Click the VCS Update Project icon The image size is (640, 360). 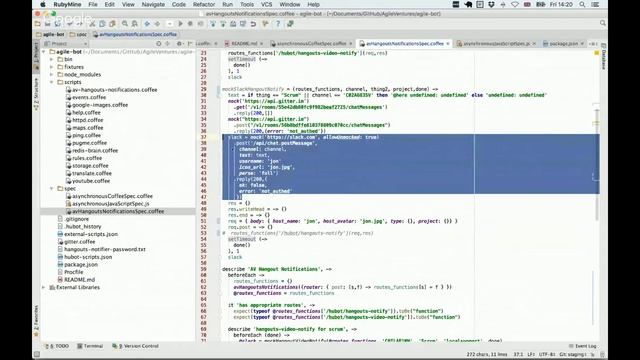point(213,24)
